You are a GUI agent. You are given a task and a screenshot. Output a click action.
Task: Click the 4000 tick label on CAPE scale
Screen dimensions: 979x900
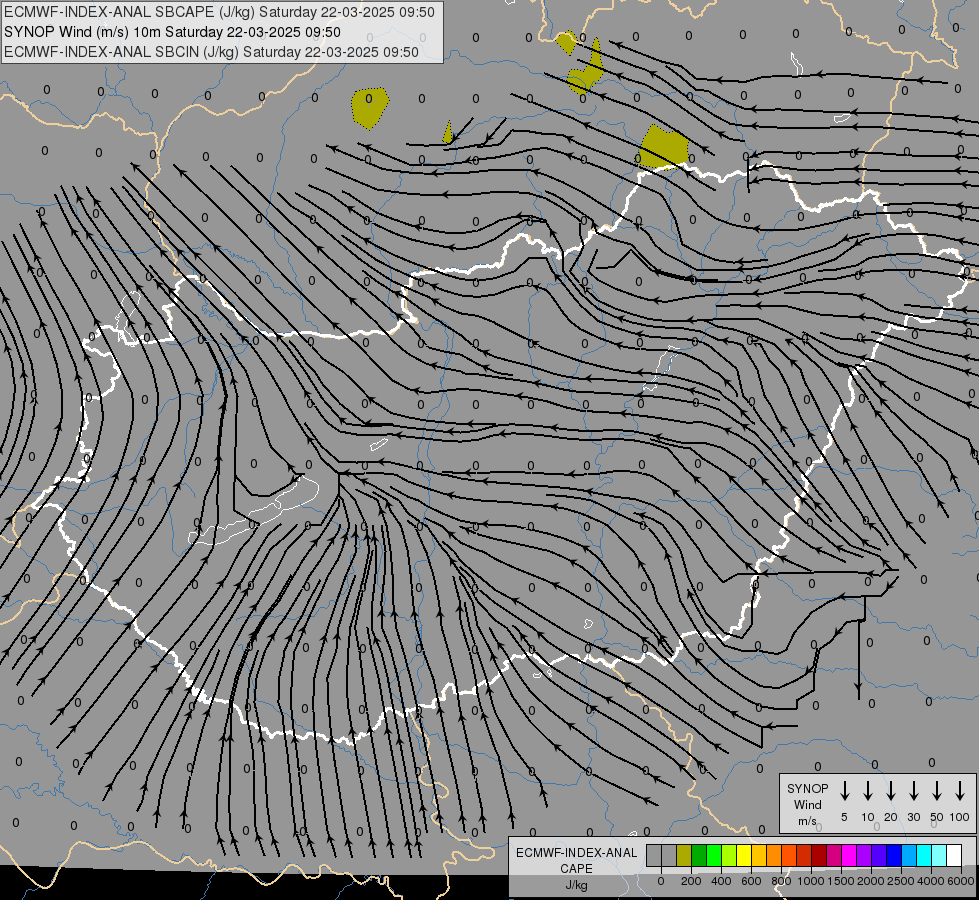pos(930,881)
